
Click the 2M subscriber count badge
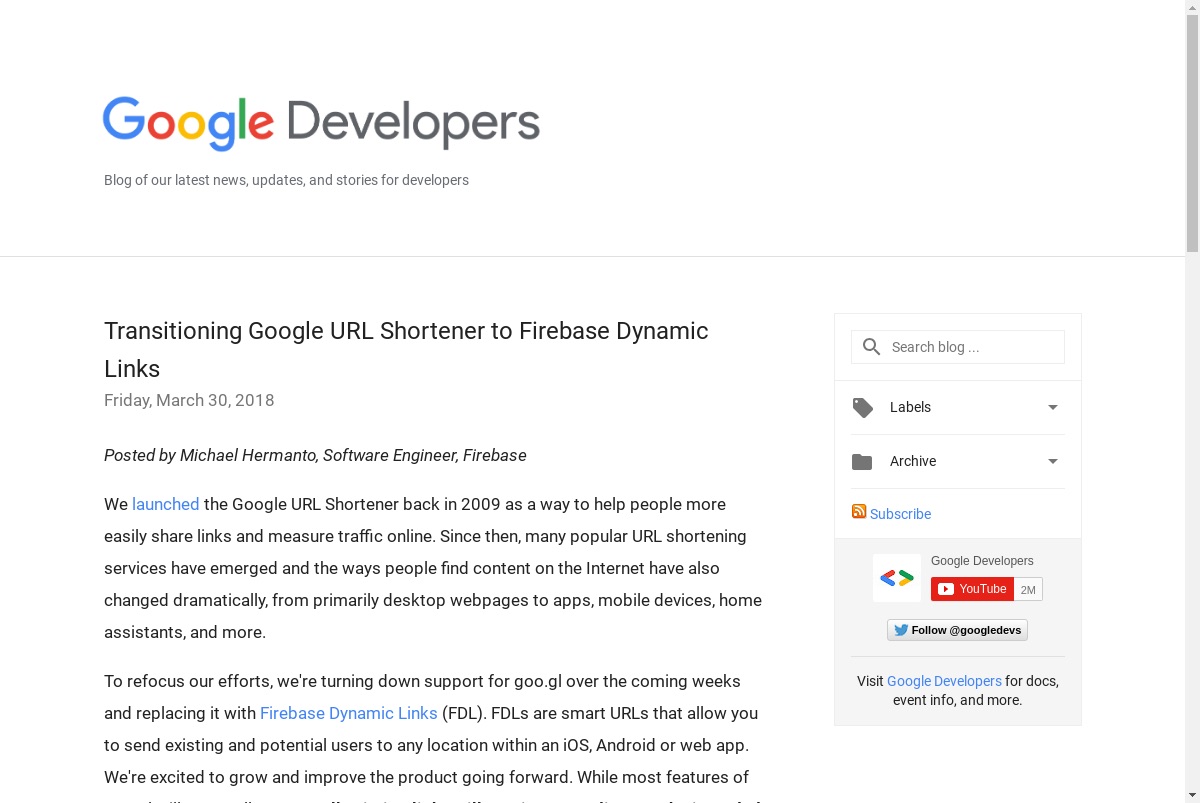1028,589
